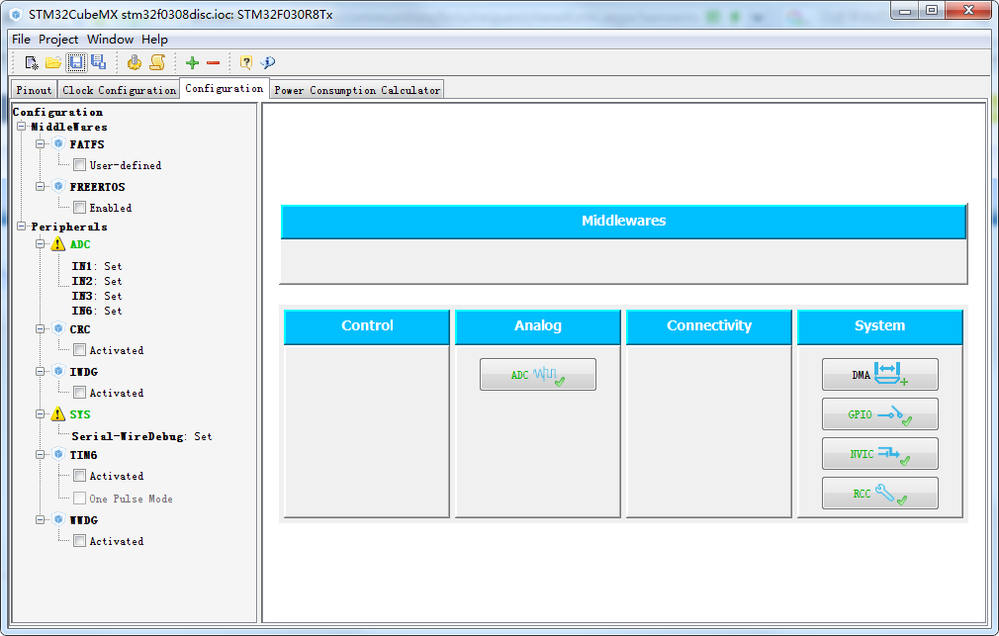This screenshot has width=999, height=636.
Task: Open the GPIO configuration button
Action: [x=880, y=414]
